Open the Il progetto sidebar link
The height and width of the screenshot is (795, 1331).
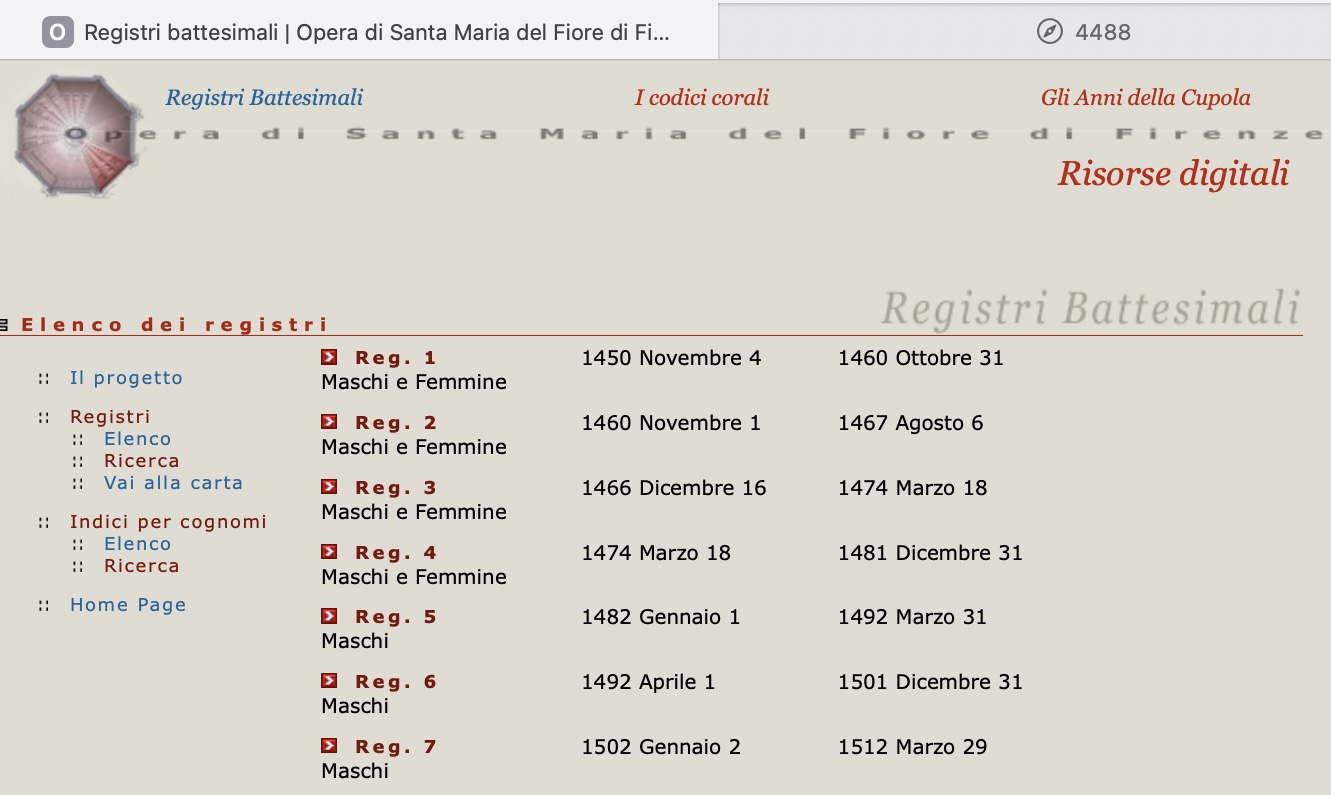126,378
